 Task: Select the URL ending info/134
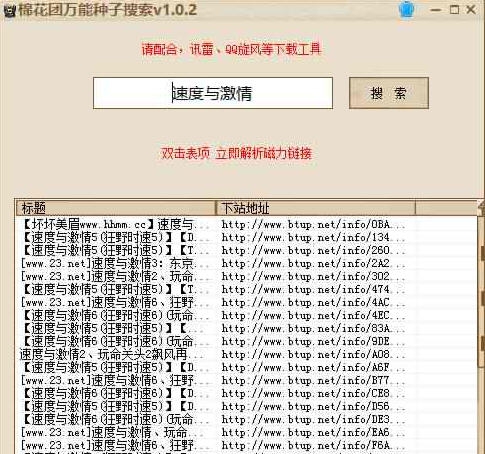coord(313,237)
